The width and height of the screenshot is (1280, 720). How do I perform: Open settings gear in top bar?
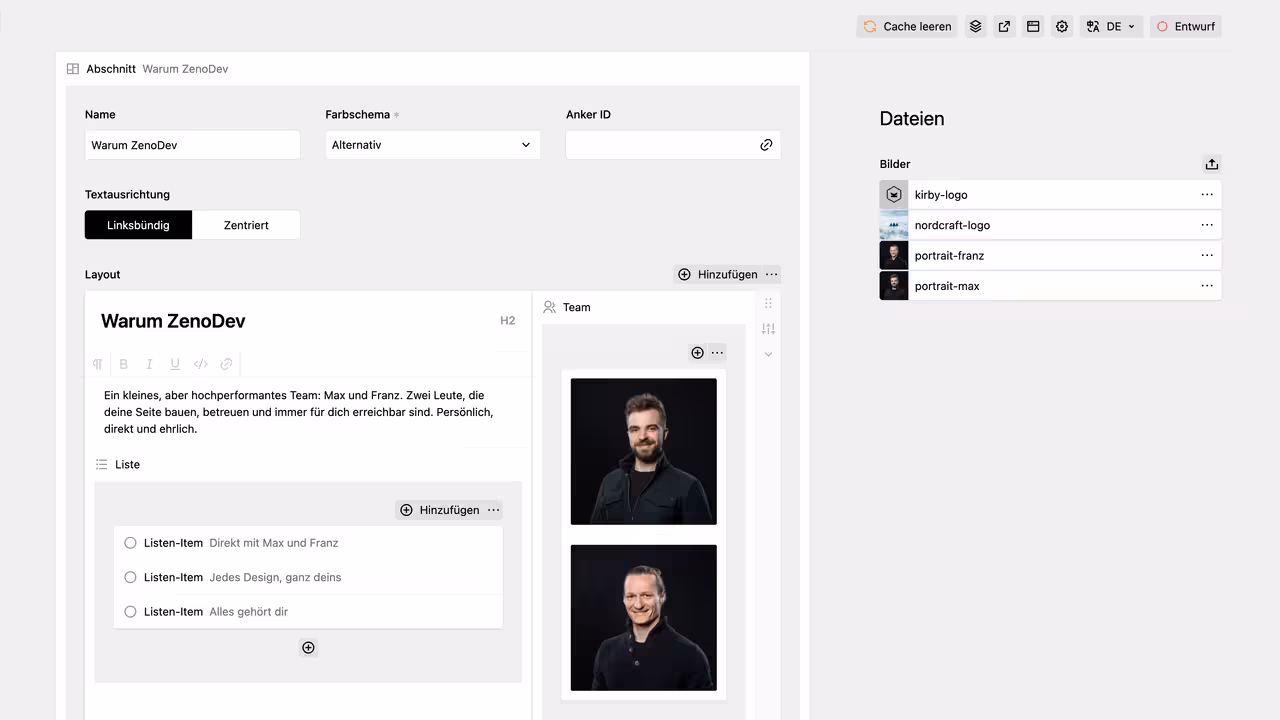coord(1062,27)
